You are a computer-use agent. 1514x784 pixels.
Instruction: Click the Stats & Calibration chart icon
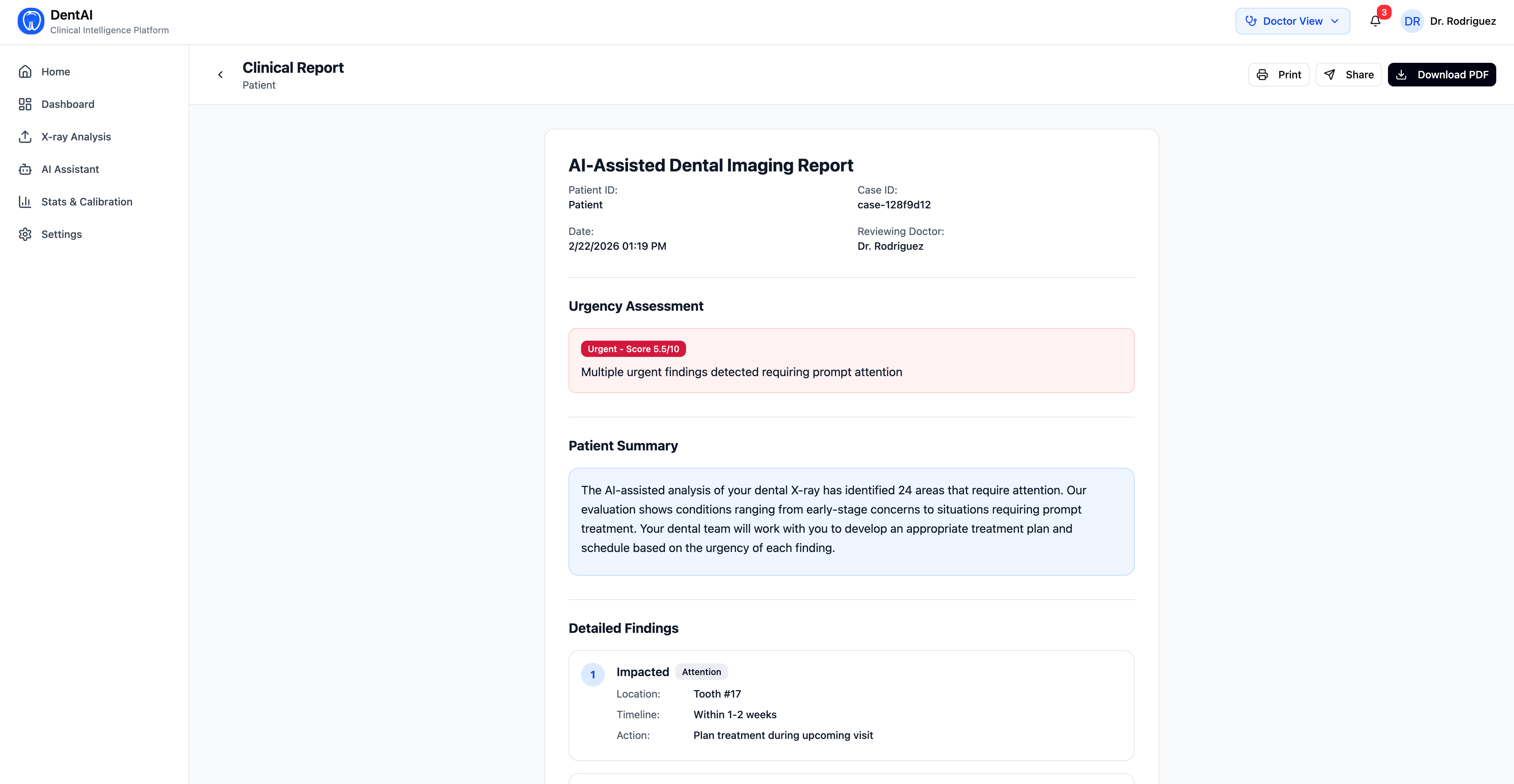[25, 201]
